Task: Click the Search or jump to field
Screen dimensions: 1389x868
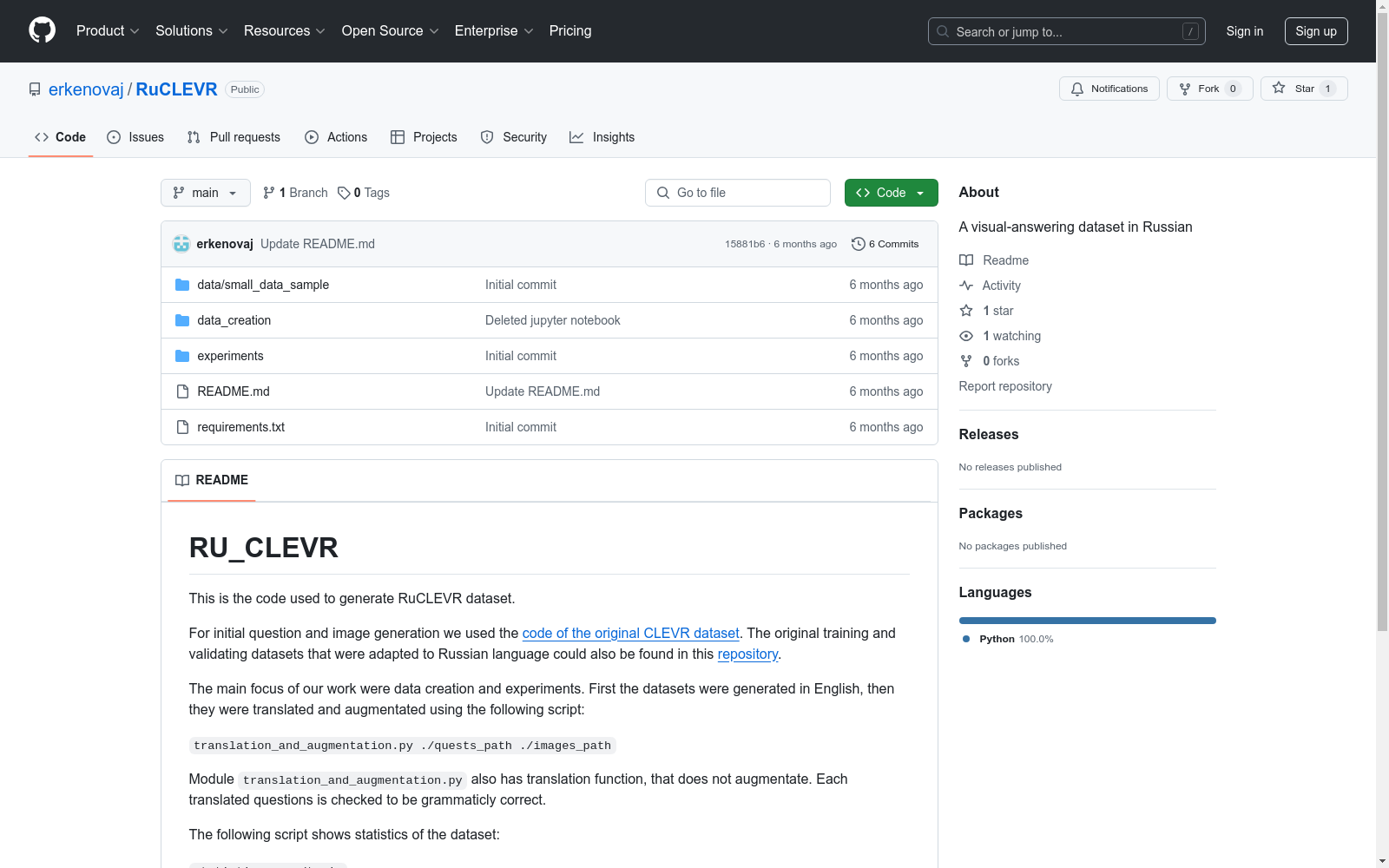Action: tap(1067, 31)
